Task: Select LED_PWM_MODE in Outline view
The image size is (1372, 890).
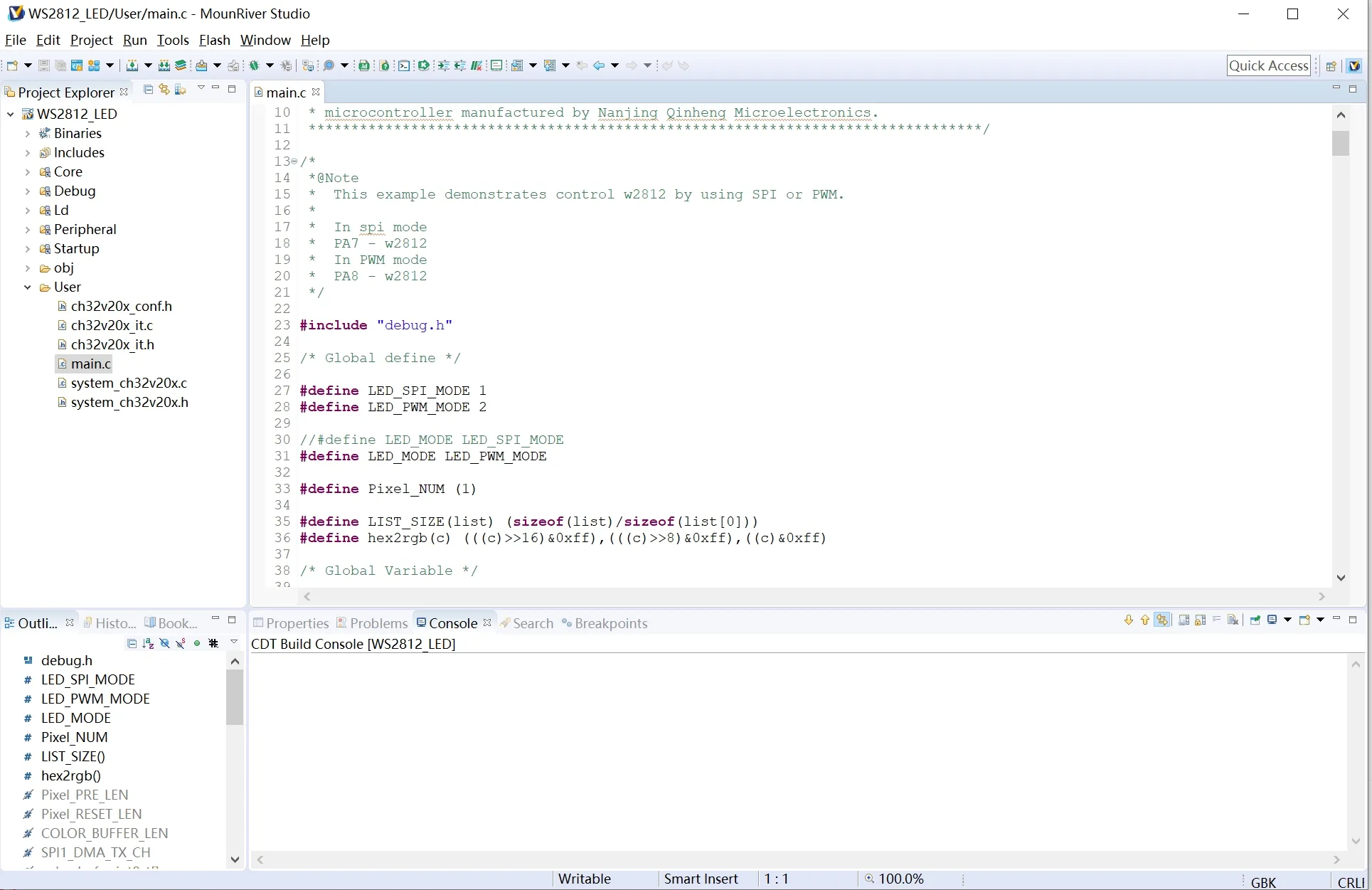Action: (x=95, y=699)
